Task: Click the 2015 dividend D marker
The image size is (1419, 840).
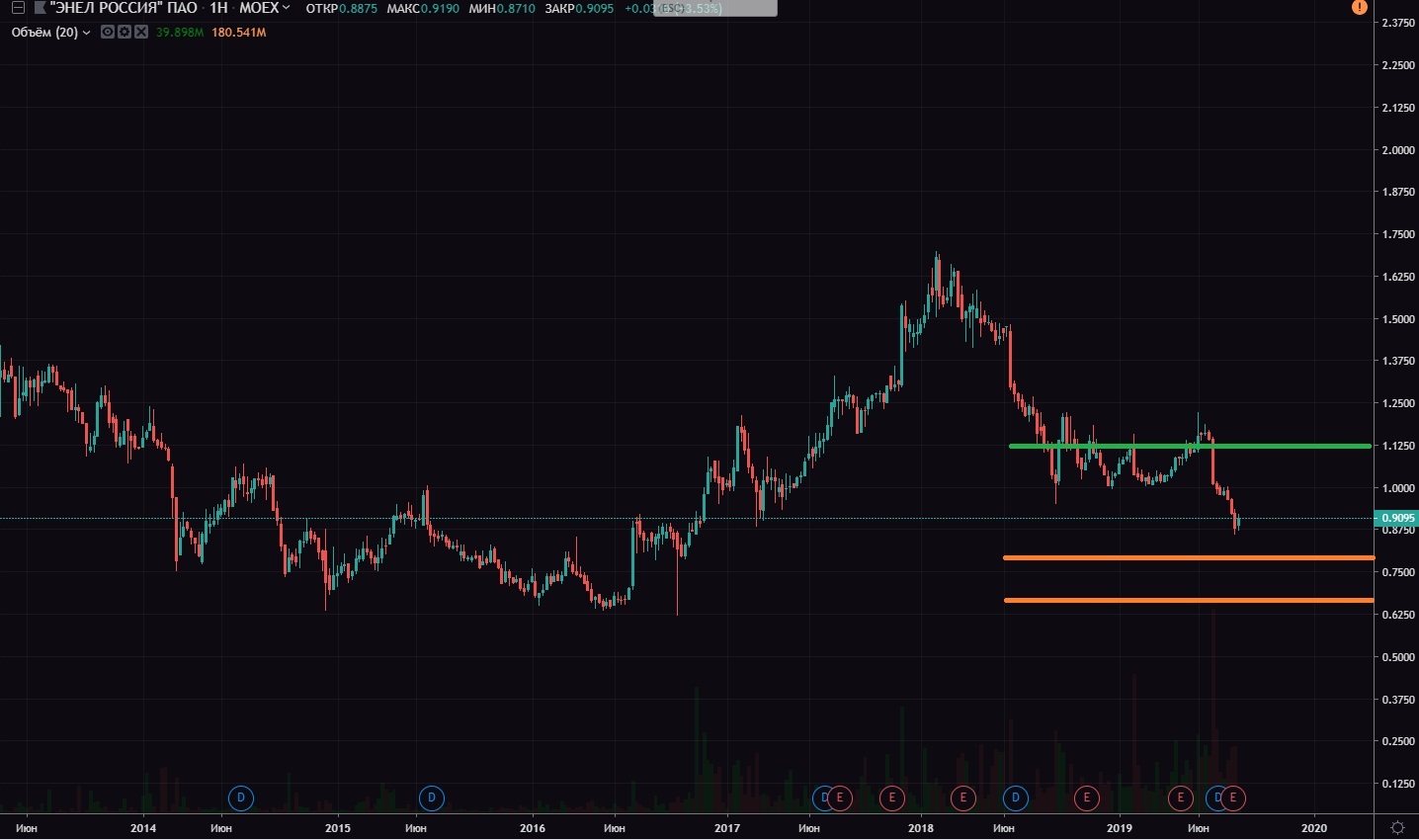Action: click(x=431, y=798)
